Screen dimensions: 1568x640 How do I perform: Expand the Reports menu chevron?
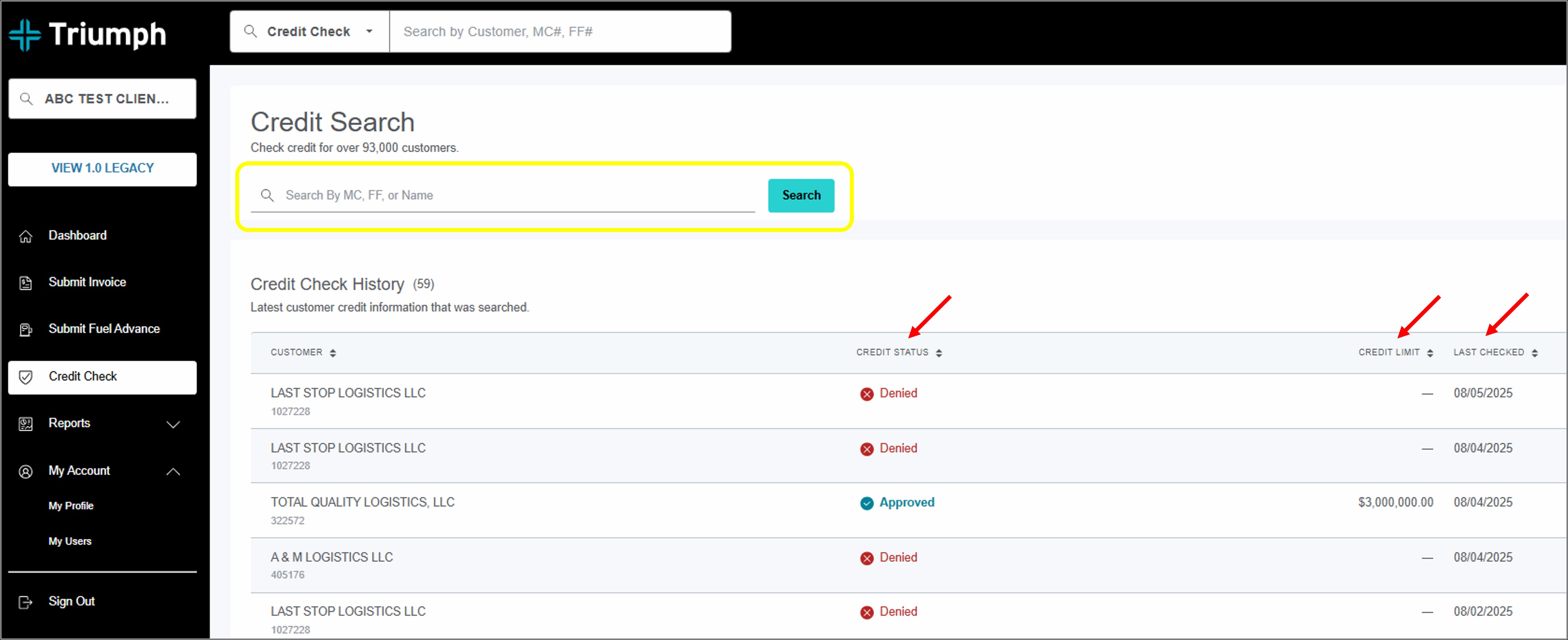tap(173, 424)
